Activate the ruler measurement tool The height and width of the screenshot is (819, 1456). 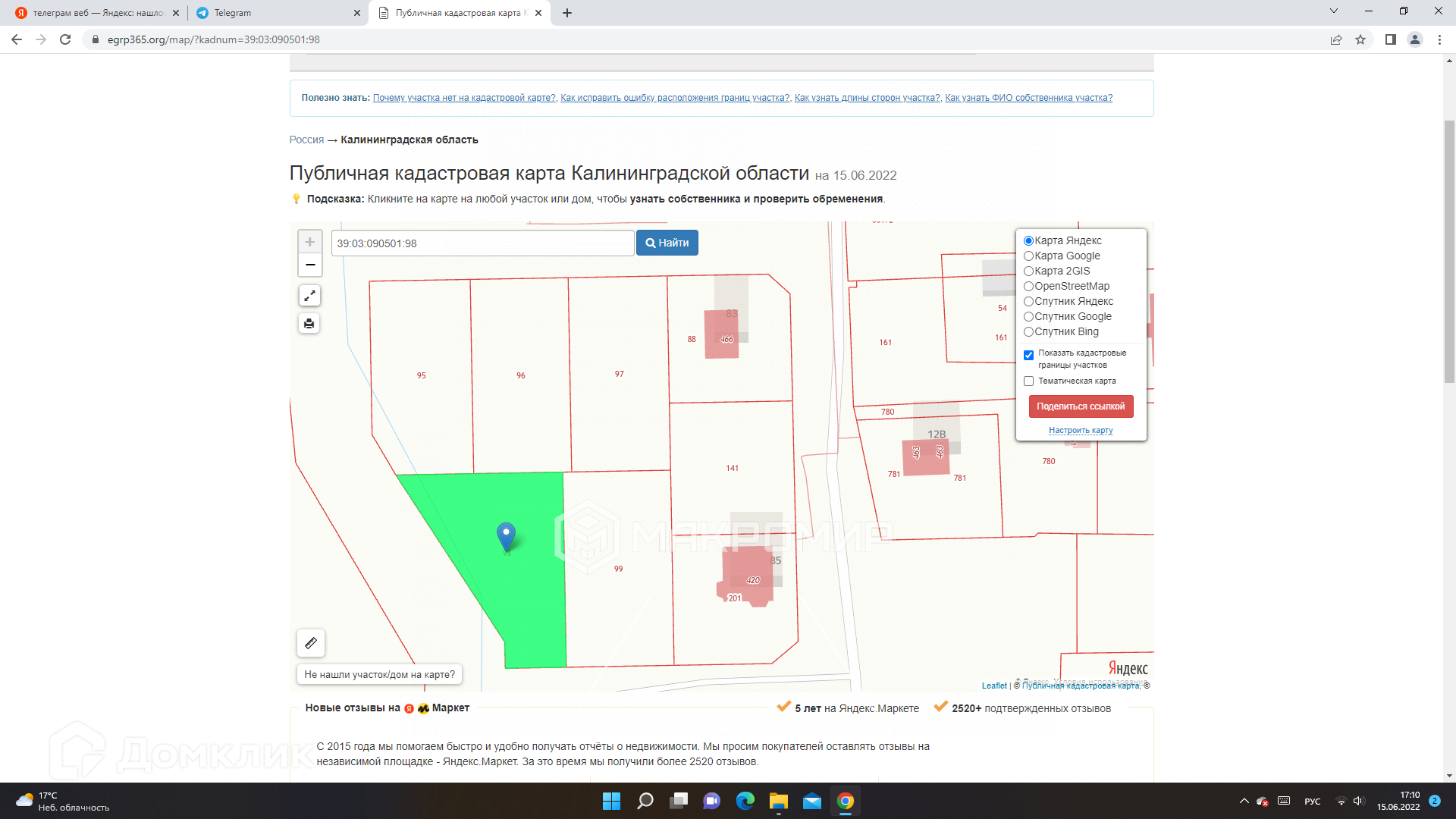click(x=311, y=643)
